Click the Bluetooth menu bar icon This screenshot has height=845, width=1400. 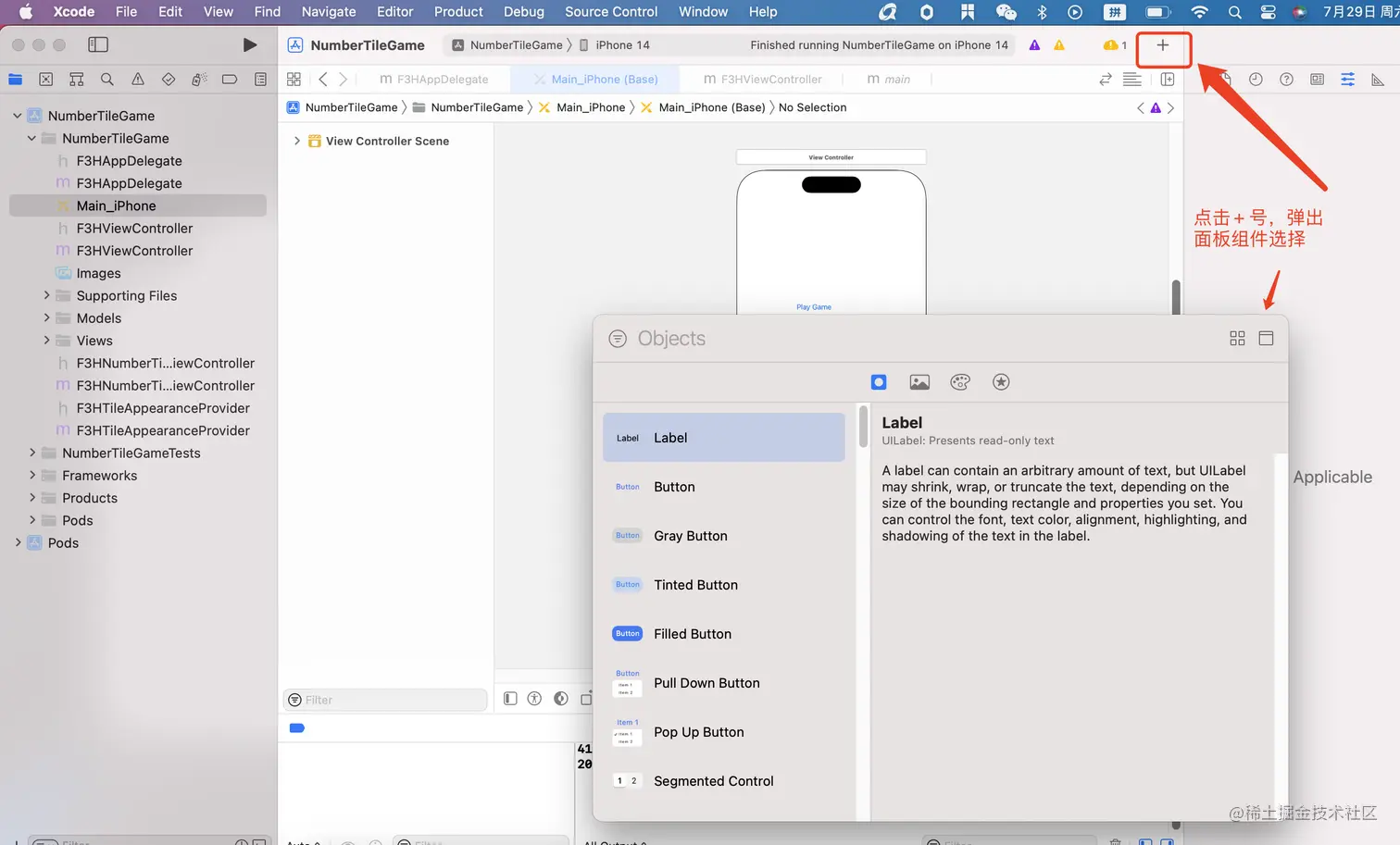click(1042, 12)
